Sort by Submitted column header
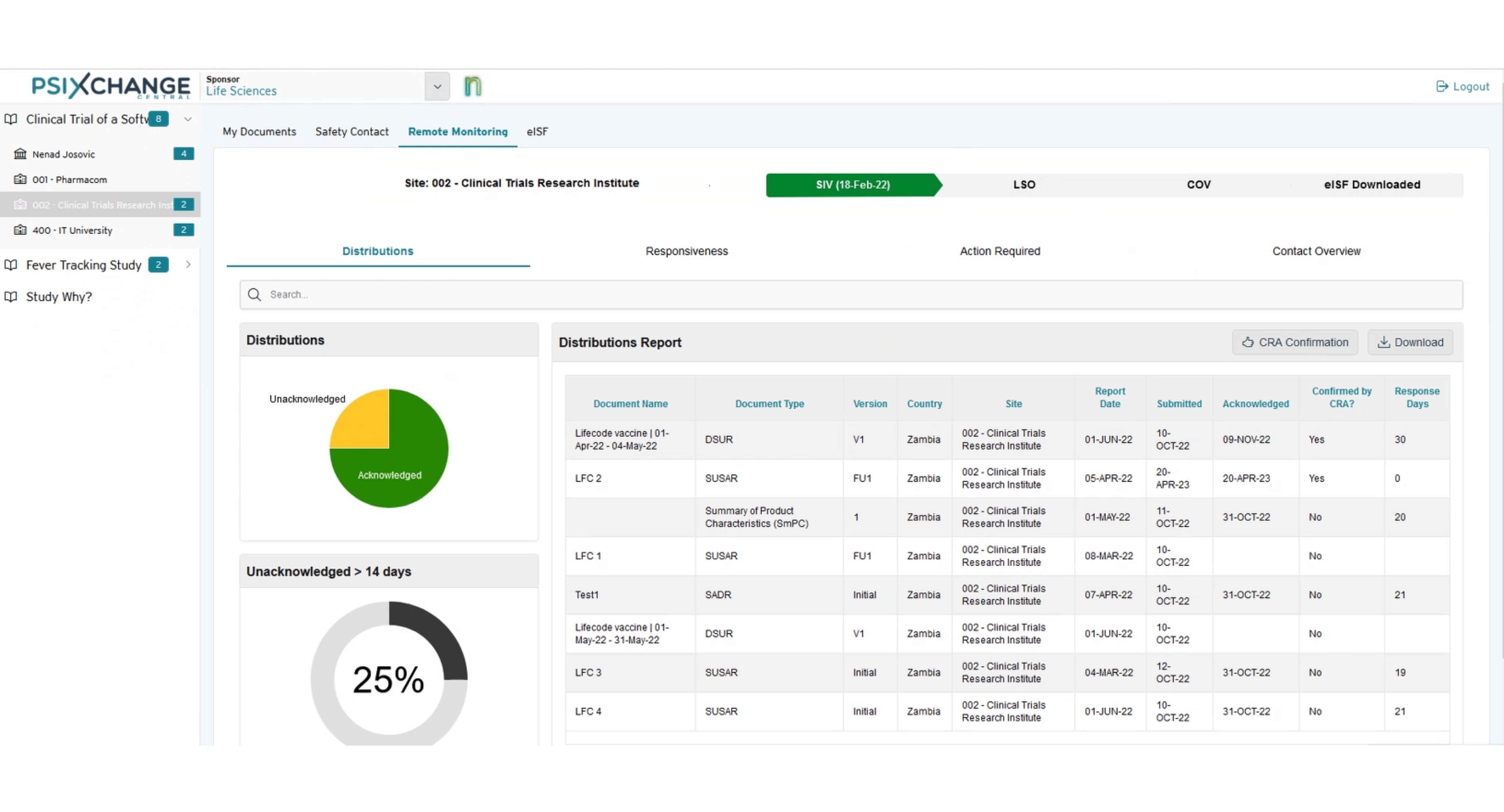Image resolution: width=1504 pixels, height=812 pixels. [1179, 404]
